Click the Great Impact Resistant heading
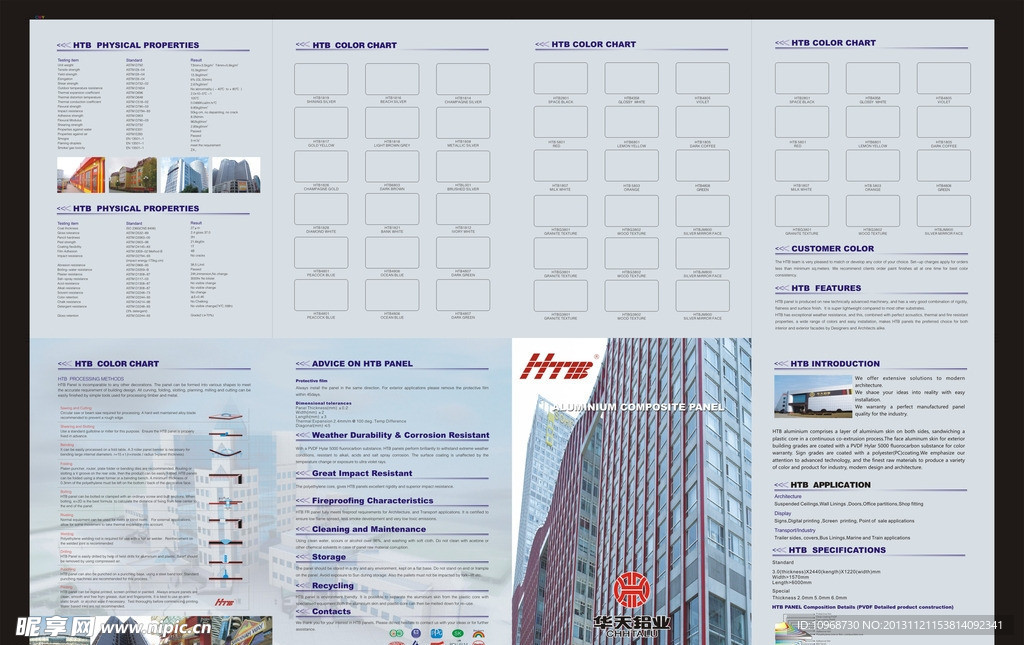The image size is (1024, 645). 361,474
